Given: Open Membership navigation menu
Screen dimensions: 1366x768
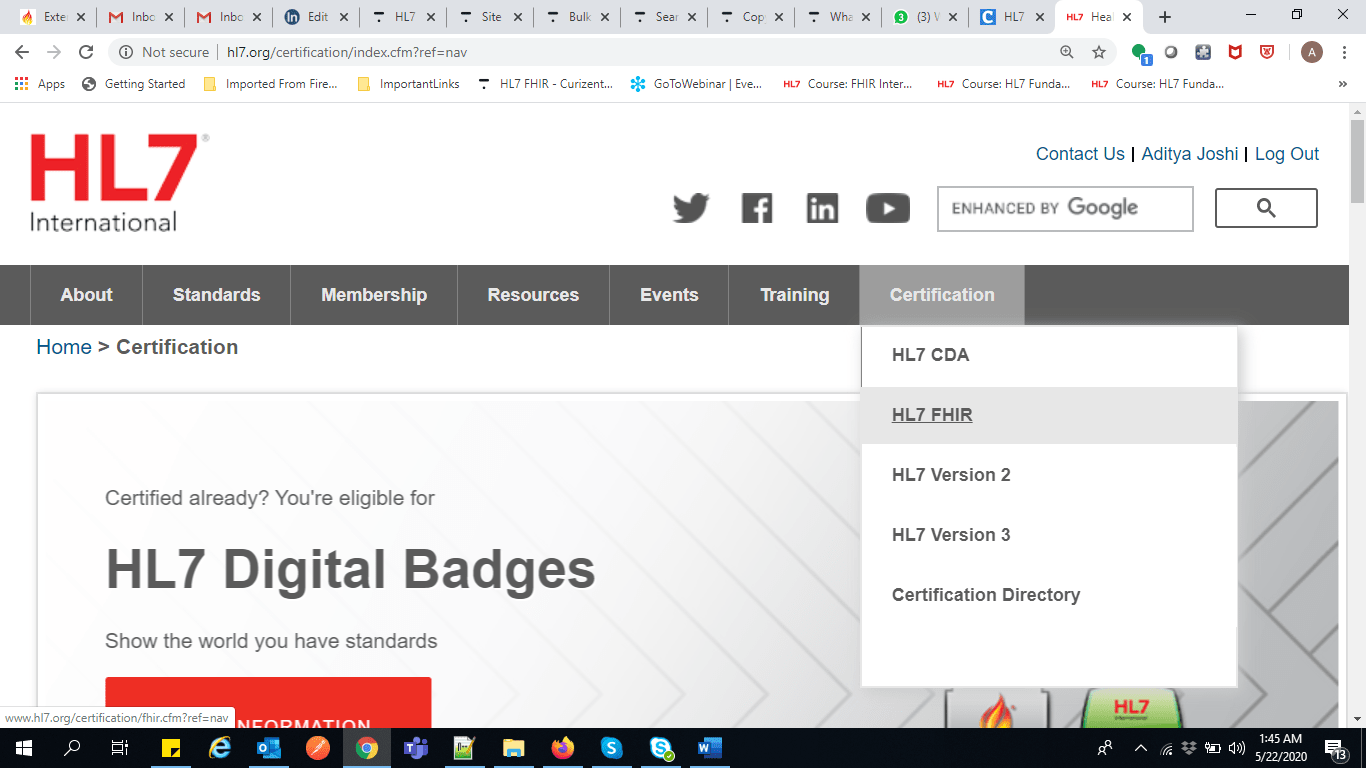Looking at the screenshot, I should tap(374, 295).
